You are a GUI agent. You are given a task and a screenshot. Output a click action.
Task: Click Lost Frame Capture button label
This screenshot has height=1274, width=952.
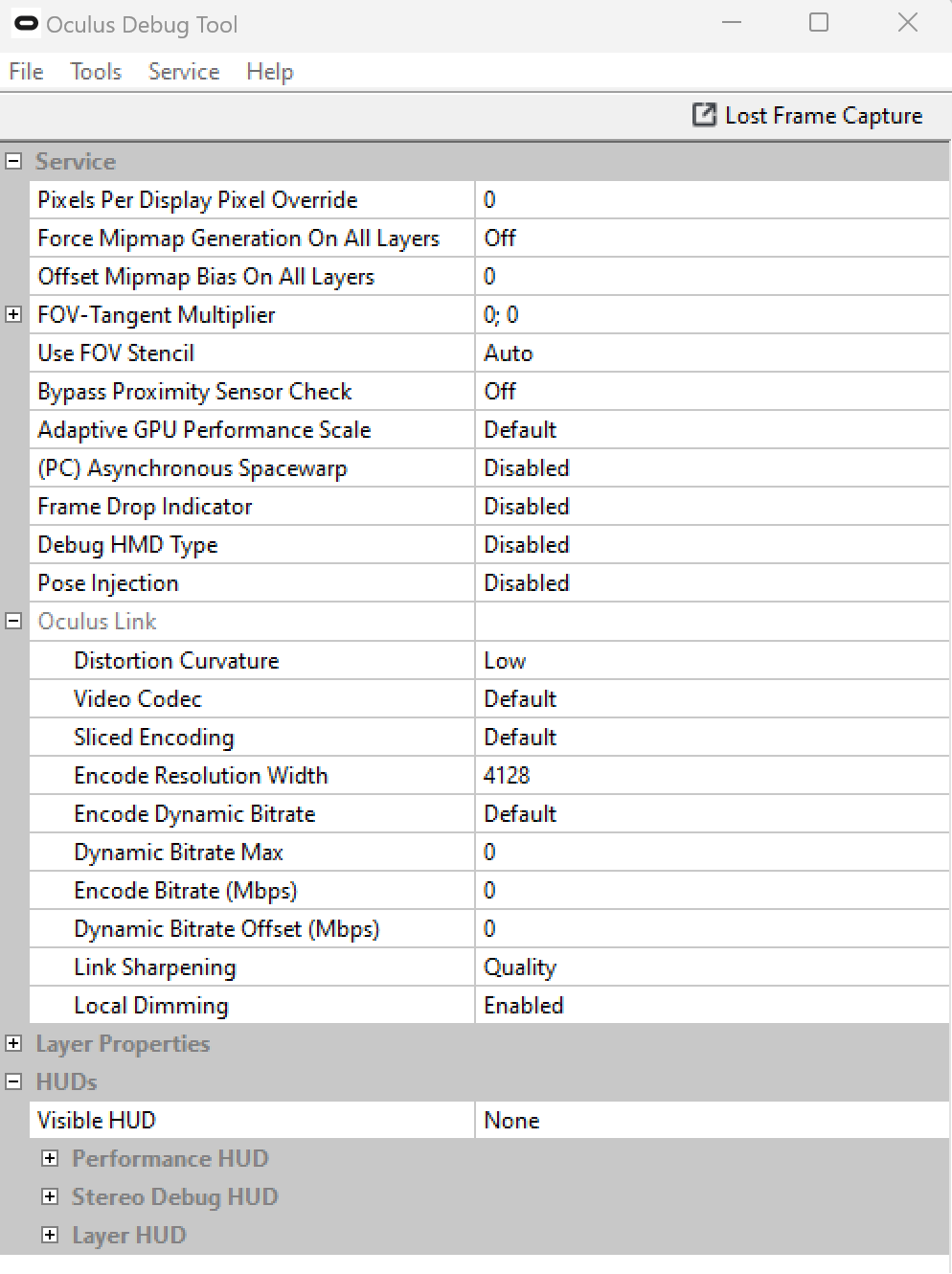pyautogui.click(x=824, y=116)
